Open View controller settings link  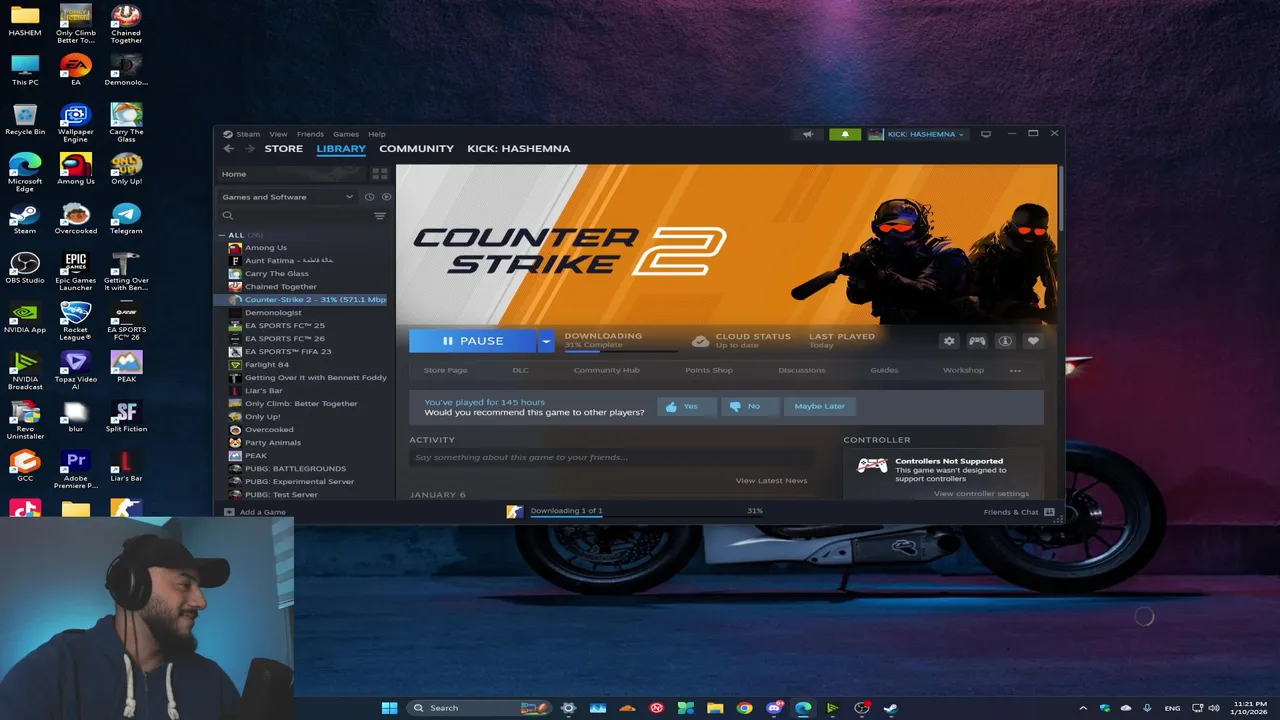(x=981, y=494)
